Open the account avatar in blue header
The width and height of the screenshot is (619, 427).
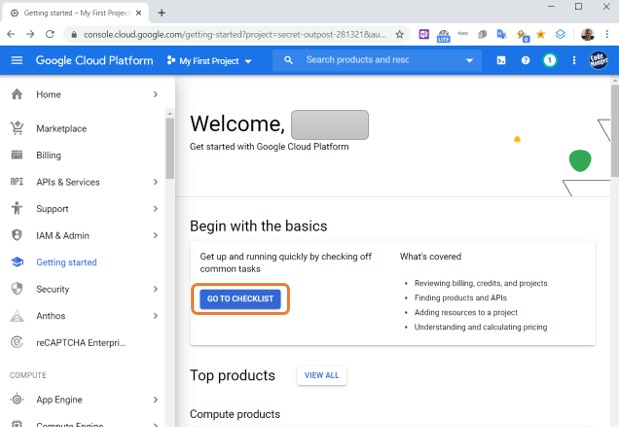[x=598, y=60]
